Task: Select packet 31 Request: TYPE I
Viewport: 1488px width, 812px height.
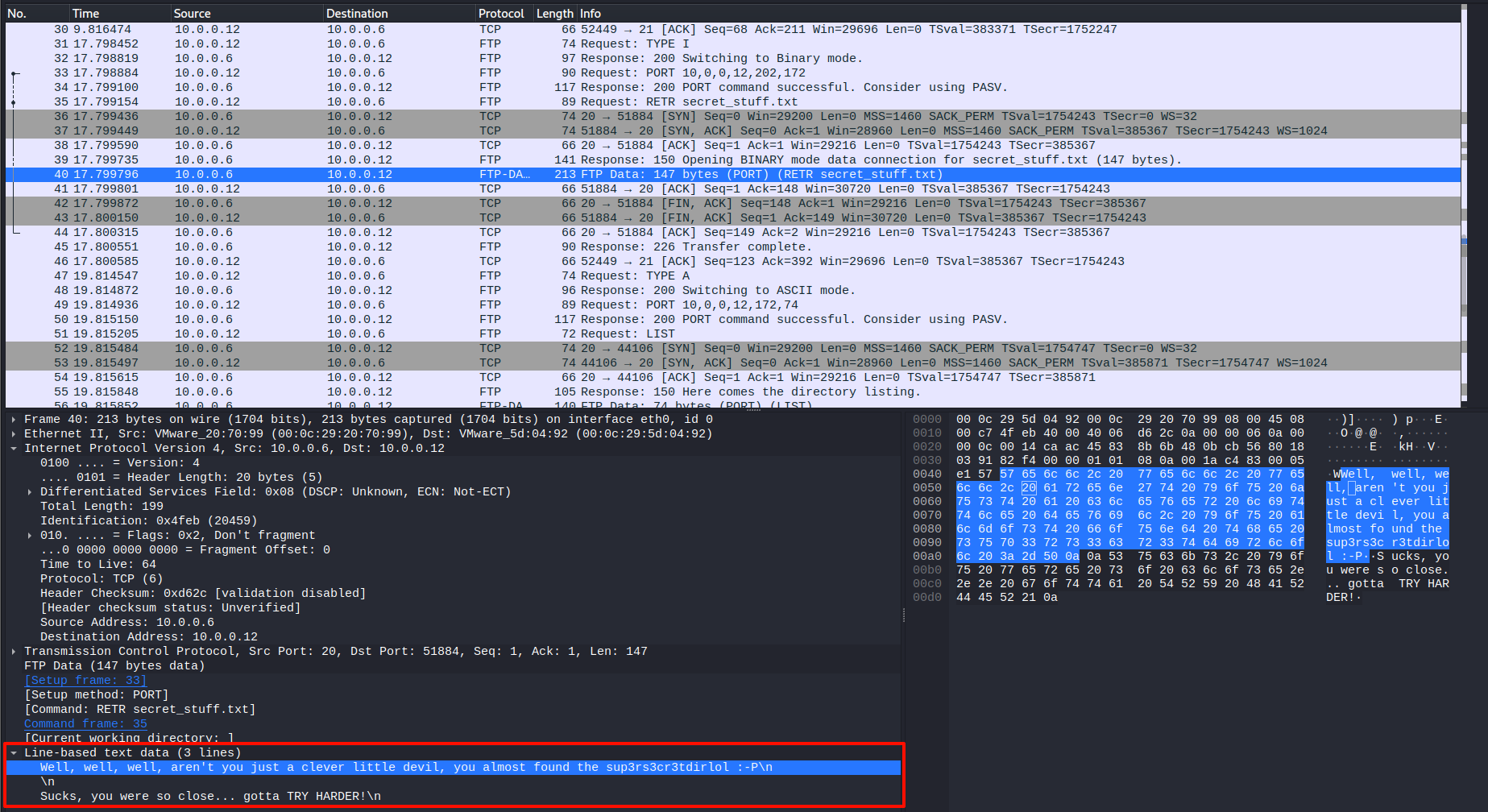Action: click(x=732, y=44)
